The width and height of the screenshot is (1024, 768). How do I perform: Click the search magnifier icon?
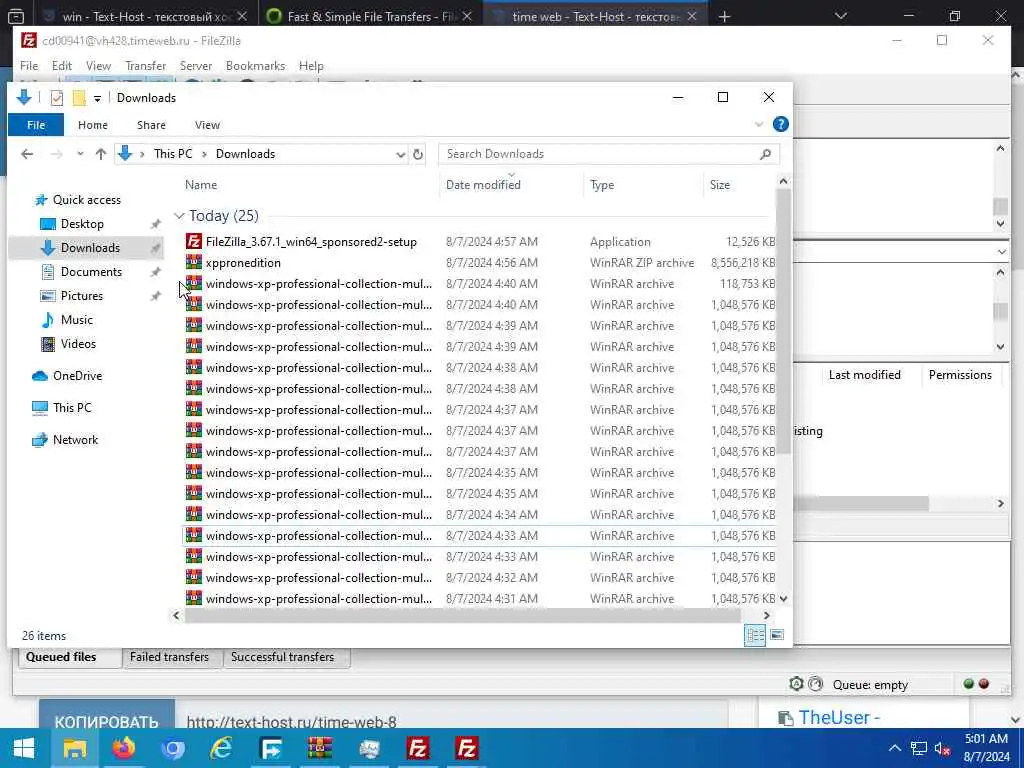click(765, 154)
